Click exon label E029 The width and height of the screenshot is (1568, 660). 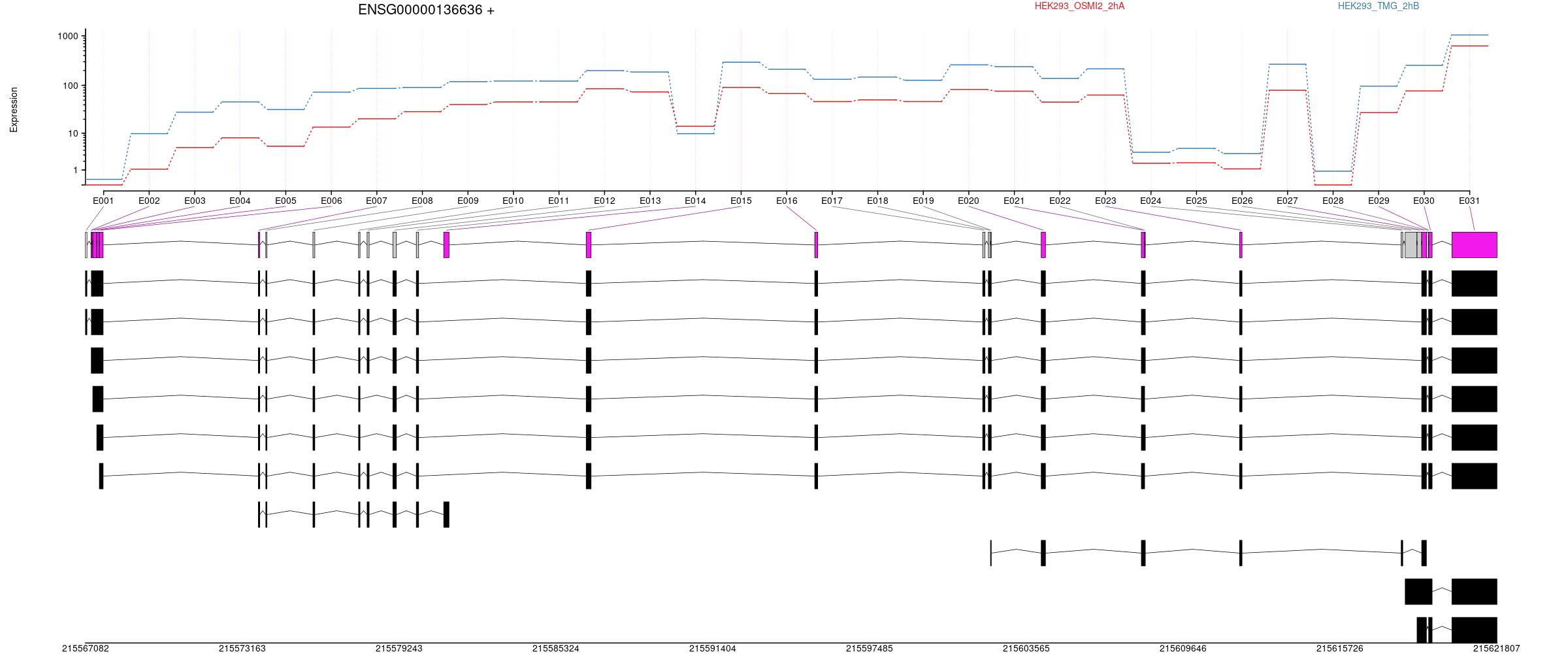click(1379, 201)
